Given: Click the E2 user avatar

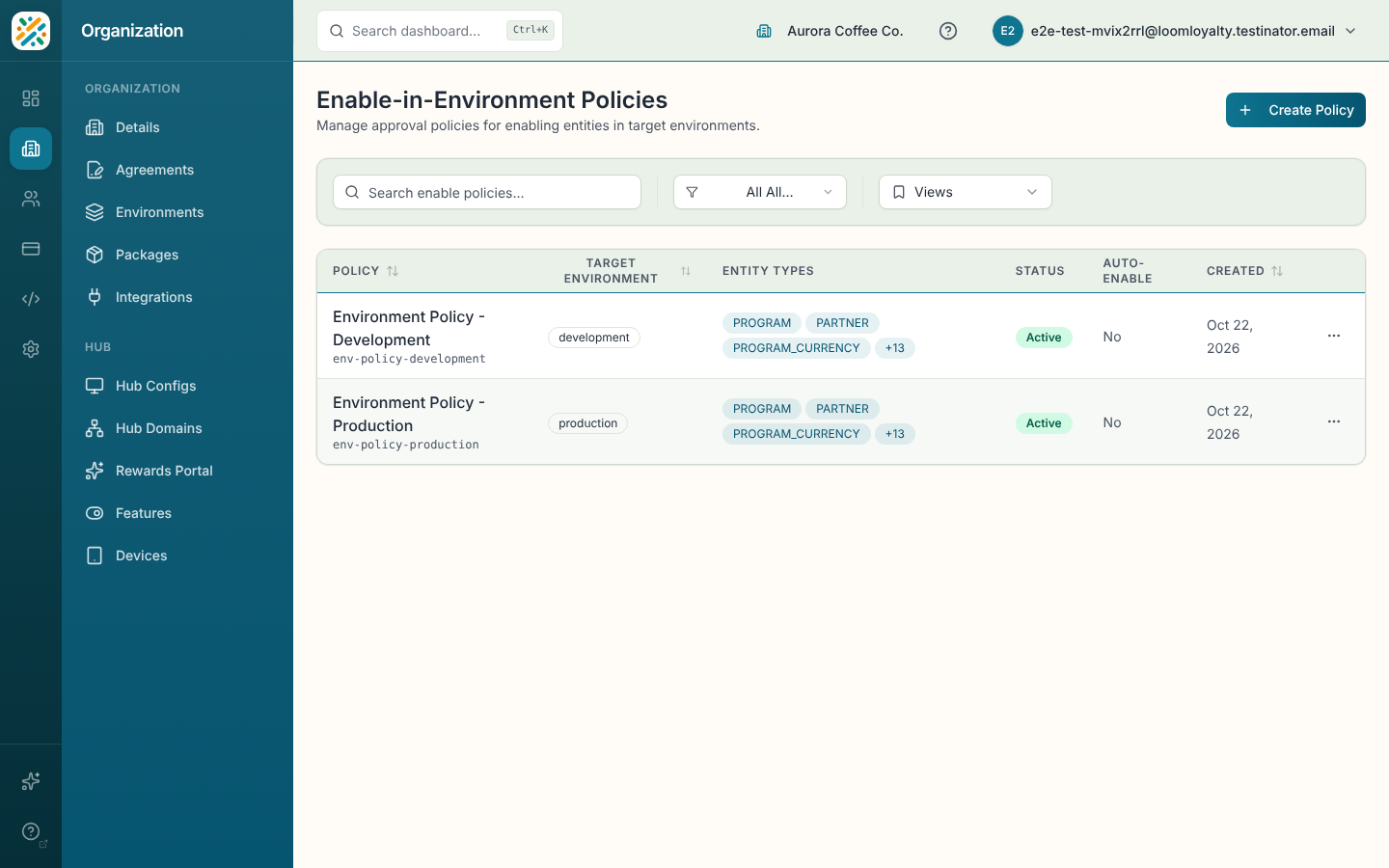Looking at the screenshot, I should [x=1007, y=31].
